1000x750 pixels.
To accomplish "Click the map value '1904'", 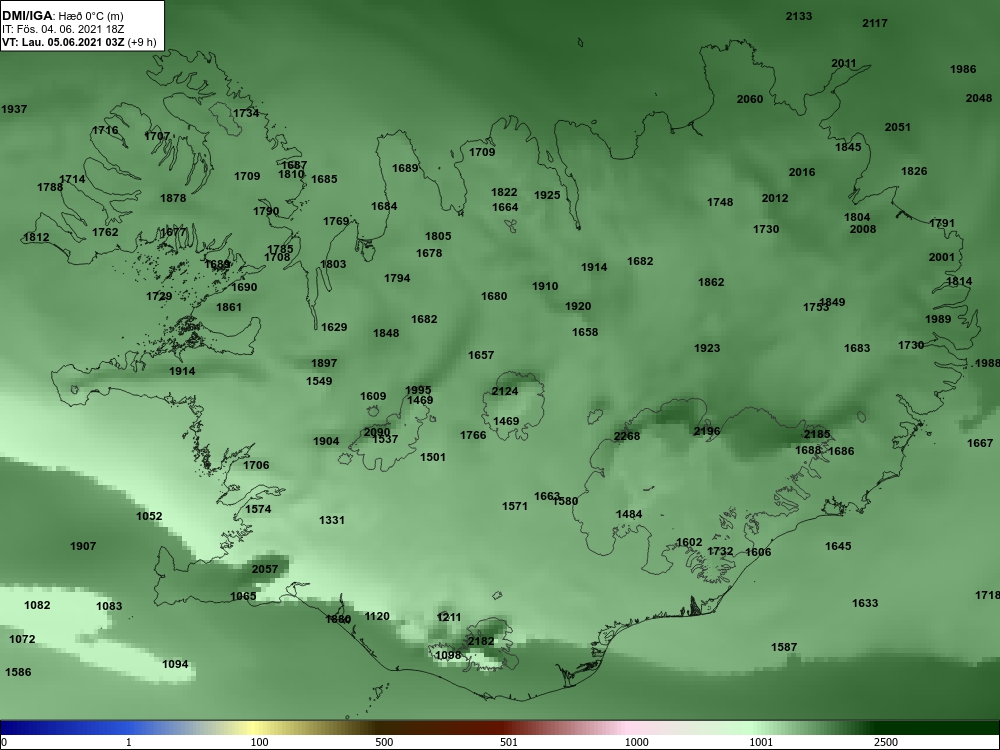I will point(326,441).
